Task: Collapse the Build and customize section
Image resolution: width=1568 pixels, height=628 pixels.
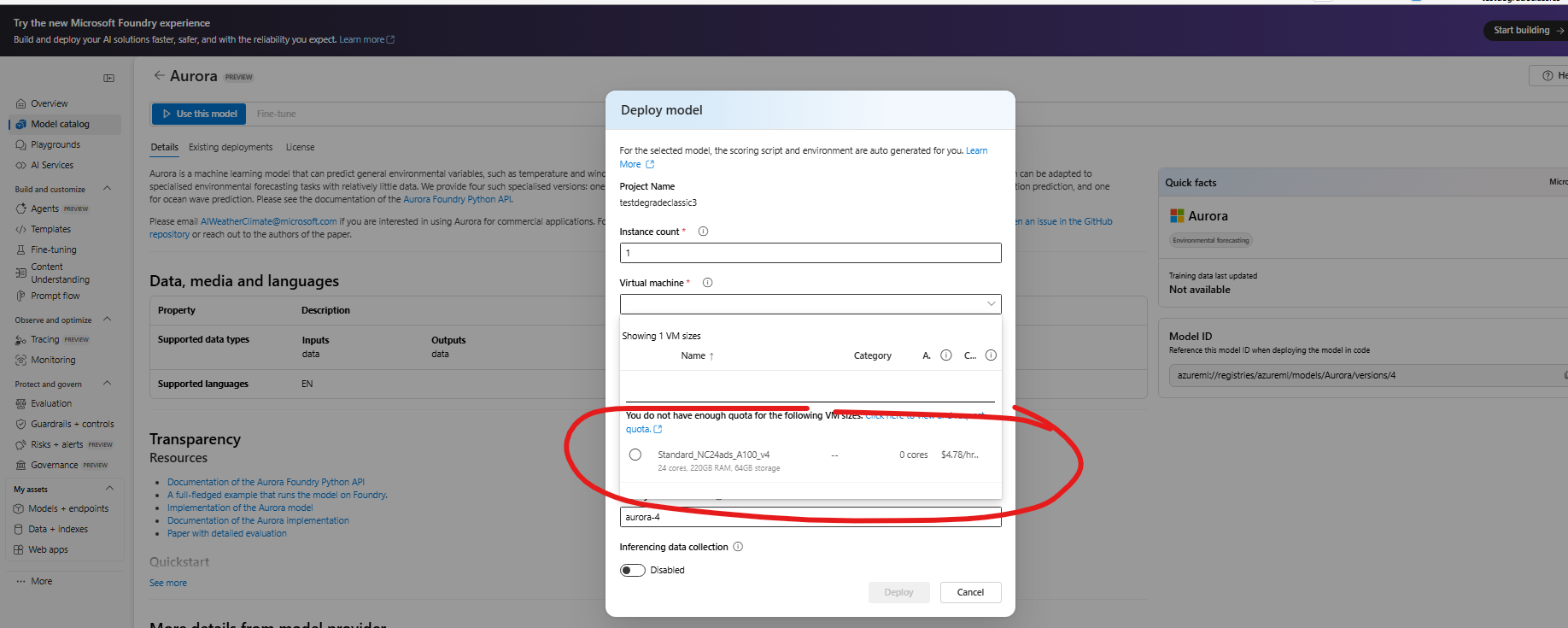Action: (x=107, y=189)
